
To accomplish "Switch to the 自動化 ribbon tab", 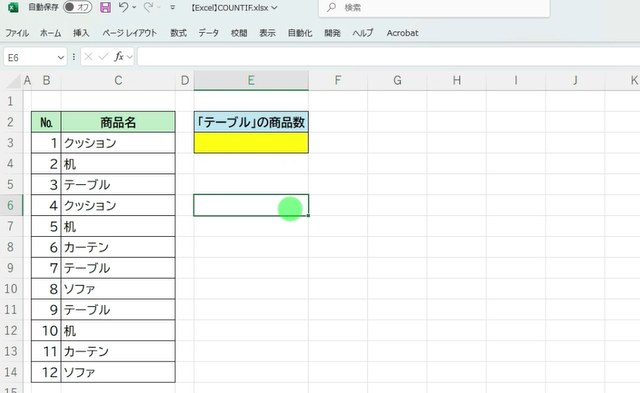I will pyautogui.click(x=300, y=33).
